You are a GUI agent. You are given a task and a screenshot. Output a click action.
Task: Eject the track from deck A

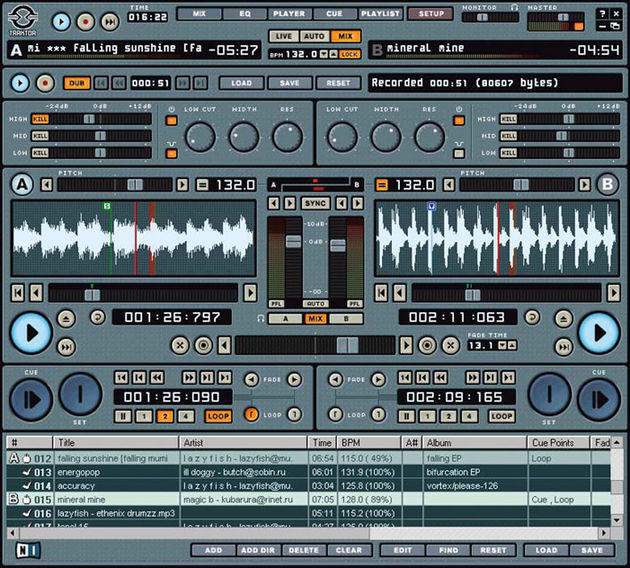[66, 319]
